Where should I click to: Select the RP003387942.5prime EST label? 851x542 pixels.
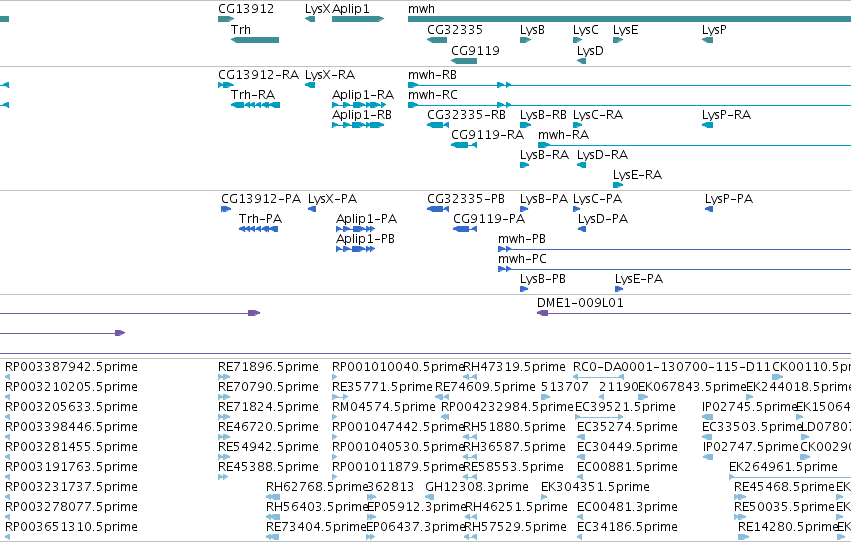tap(71, 367)
